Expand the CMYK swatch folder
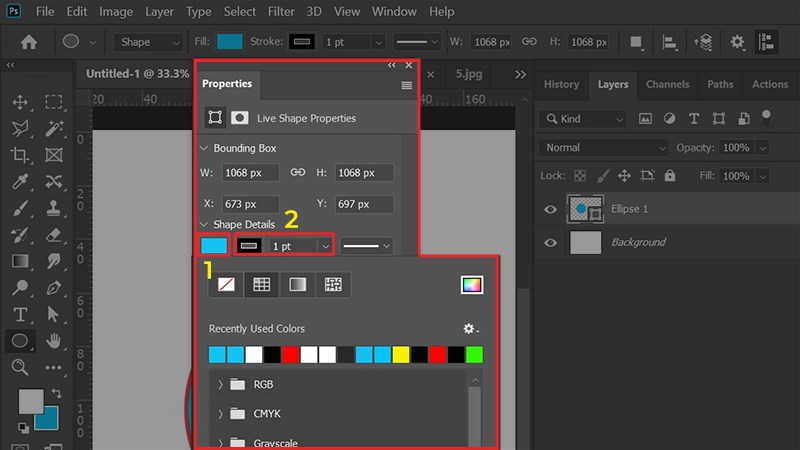The height and width of the screenshot is (450, 800). coord(220,413)
